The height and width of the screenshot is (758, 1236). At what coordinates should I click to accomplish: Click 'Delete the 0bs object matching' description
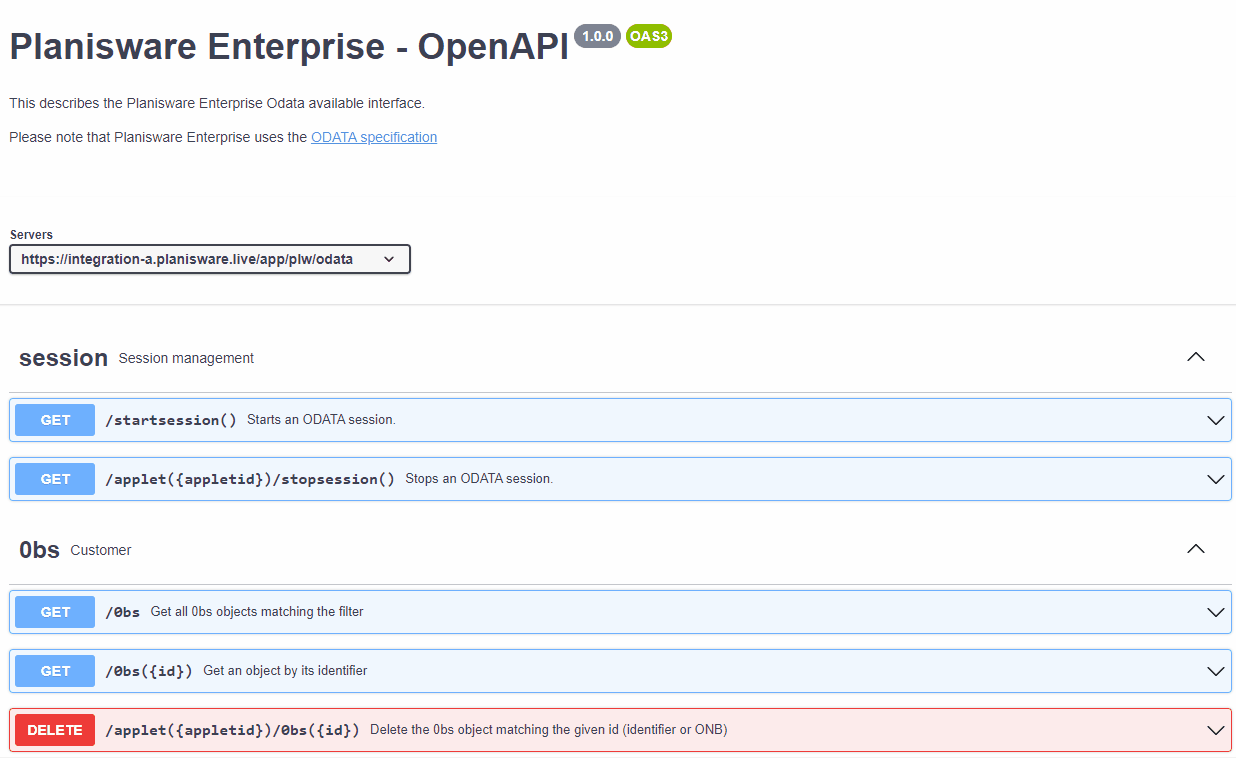pyautogui.click(x=548, y=730)
